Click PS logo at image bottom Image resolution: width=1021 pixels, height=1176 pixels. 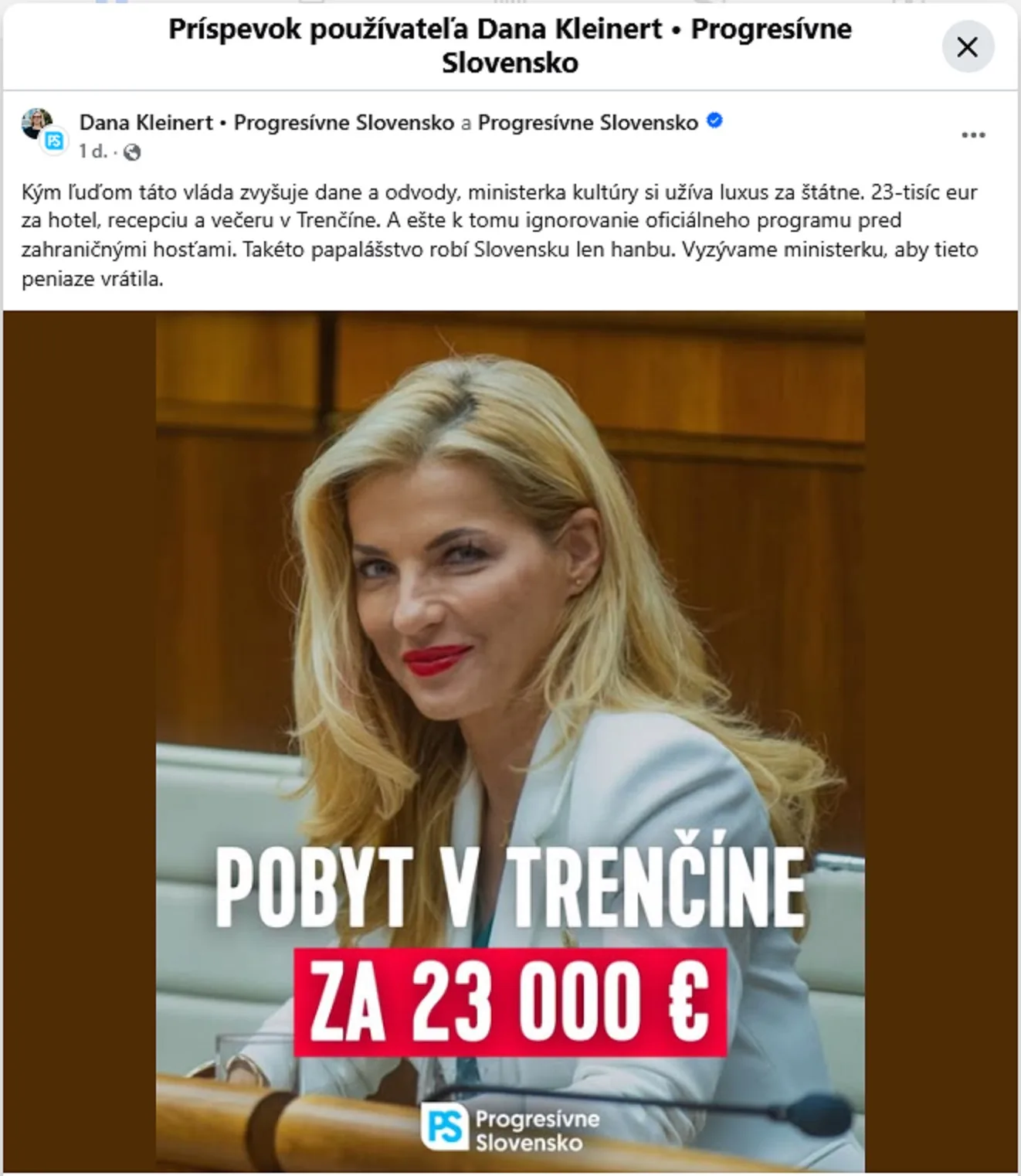(x=445, y=1127)
